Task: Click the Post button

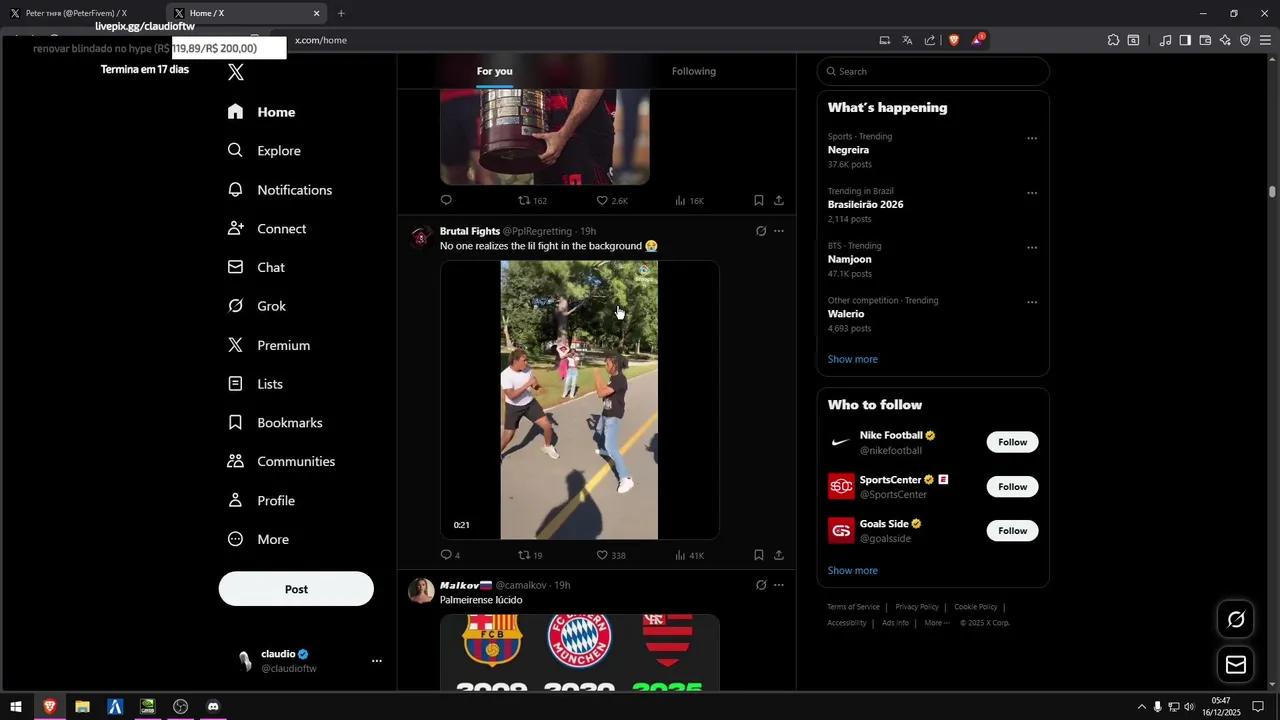Action: (296, 589)
